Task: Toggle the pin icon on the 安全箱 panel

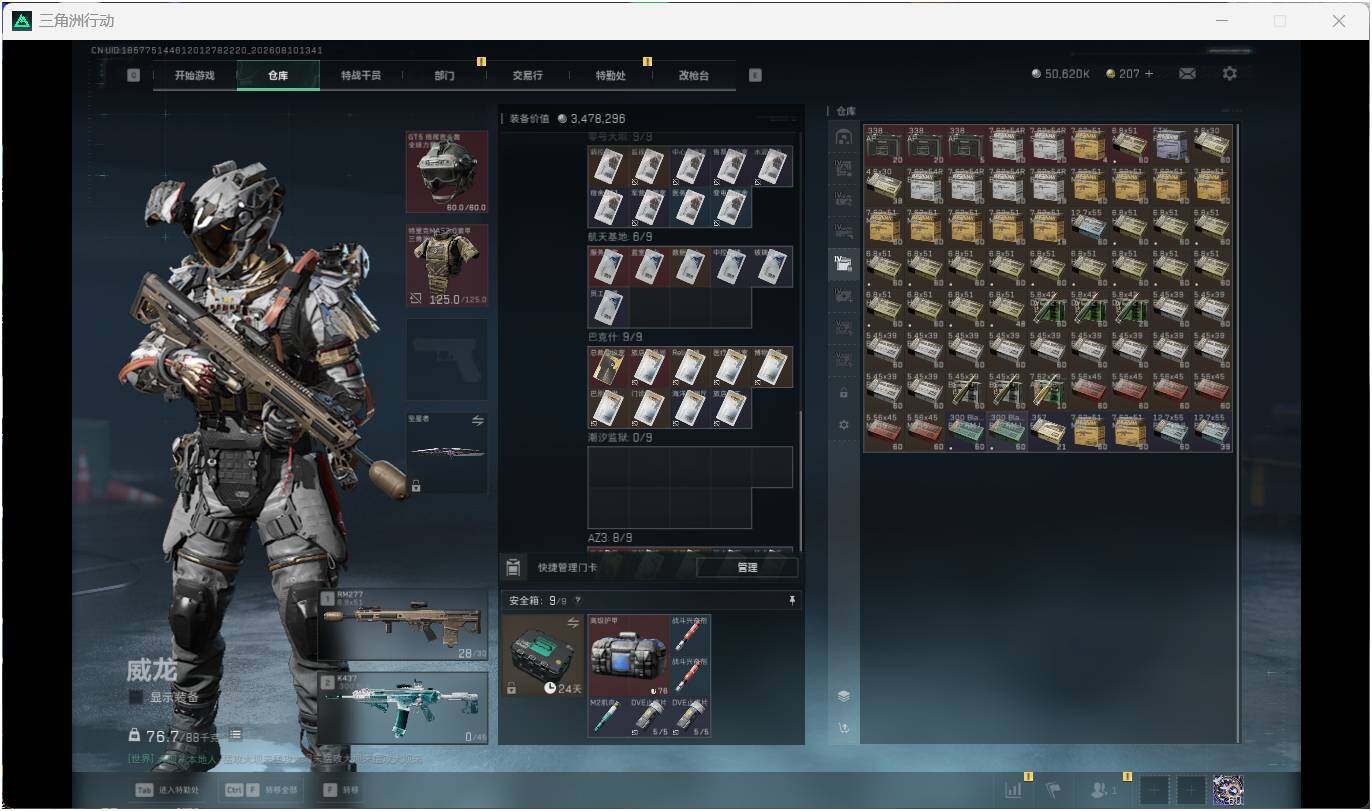Action: [x=792, y=600]
